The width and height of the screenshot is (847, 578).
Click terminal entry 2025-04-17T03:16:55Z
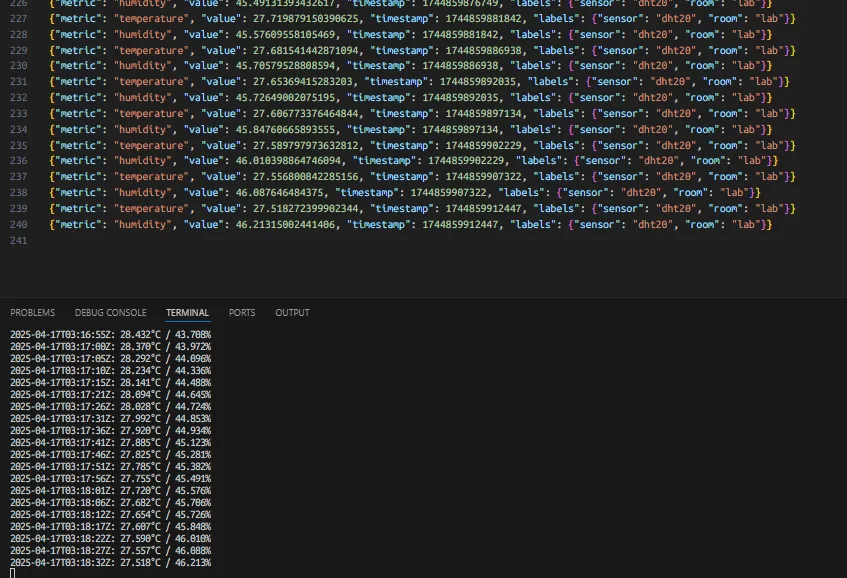click(62, 333)
